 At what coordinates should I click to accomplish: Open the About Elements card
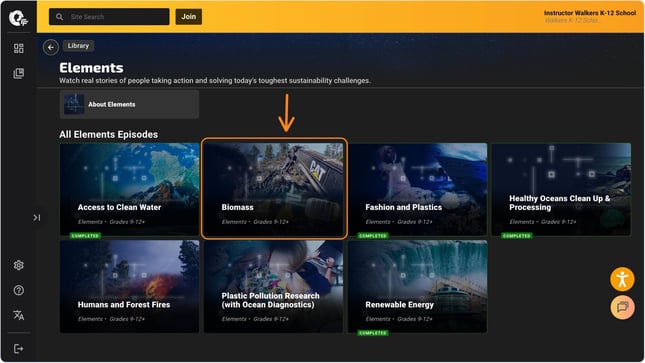[129, 105]
